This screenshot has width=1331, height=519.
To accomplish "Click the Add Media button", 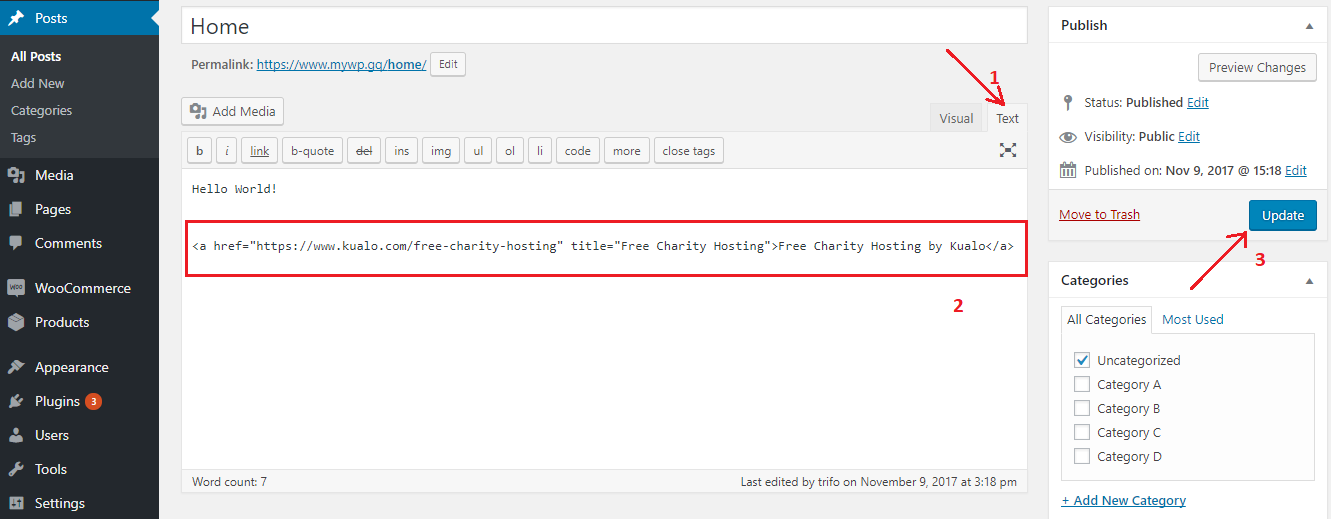I will click(233, 111).
